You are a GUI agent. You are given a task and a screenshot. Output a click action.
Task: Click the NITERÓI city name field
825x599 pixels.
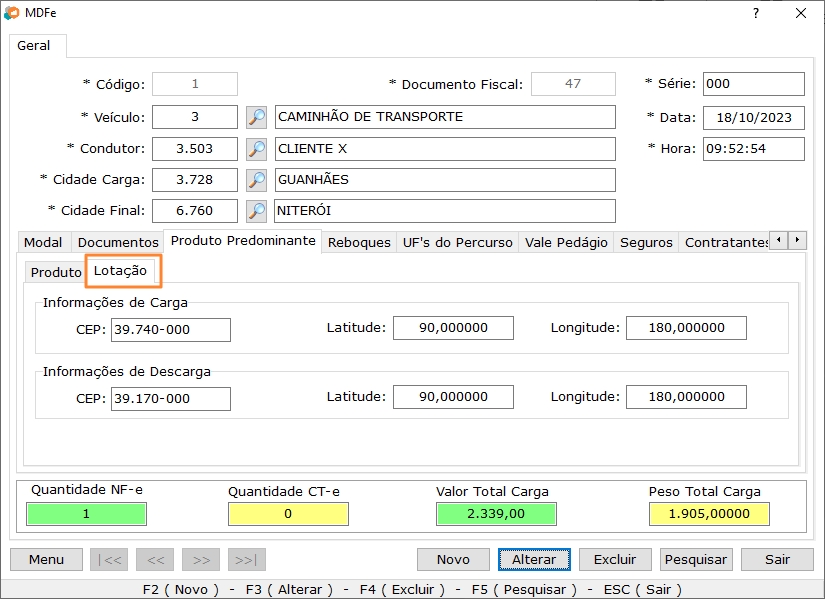coord(445,211)
